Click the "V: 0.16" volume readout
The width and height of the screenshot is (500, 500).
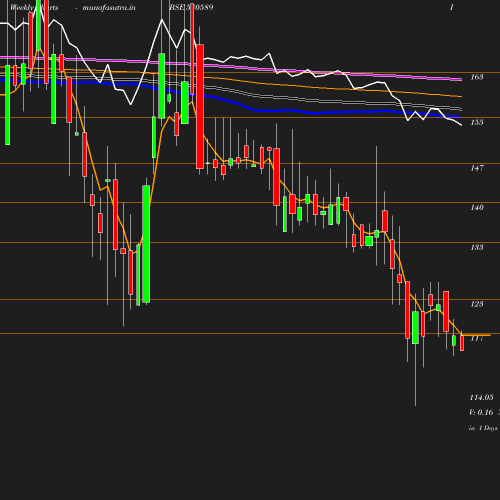click(481, 412)
